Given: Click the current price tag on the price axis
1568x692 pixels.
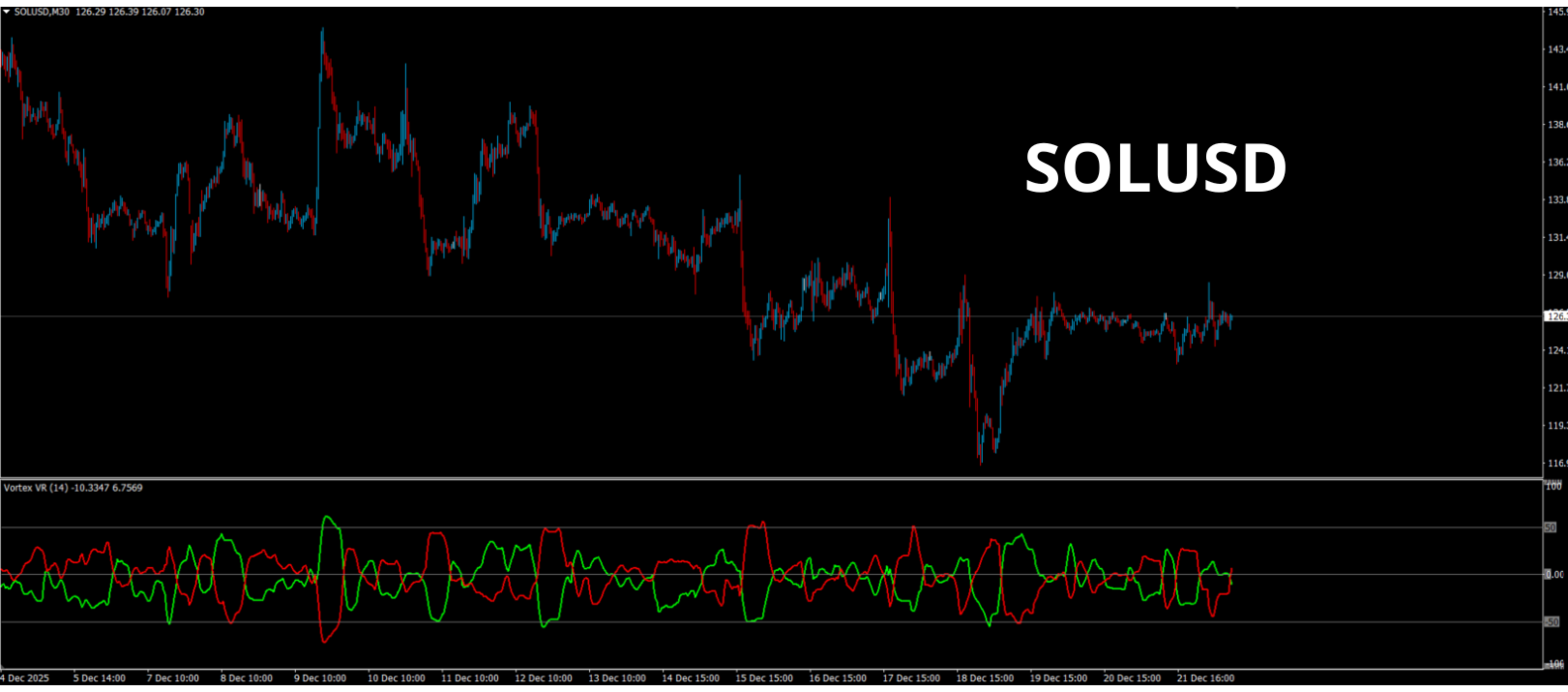Looking at the screenshot, I should click(x=1555, y=316).
